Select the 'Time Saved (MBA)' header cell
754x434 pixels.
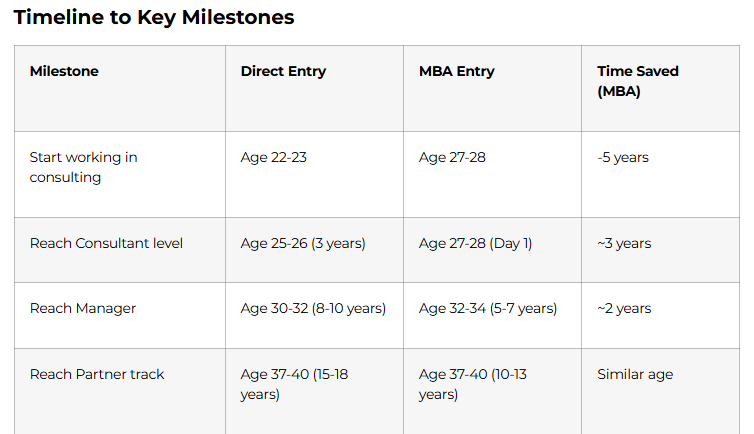click(x=638, y=81)
